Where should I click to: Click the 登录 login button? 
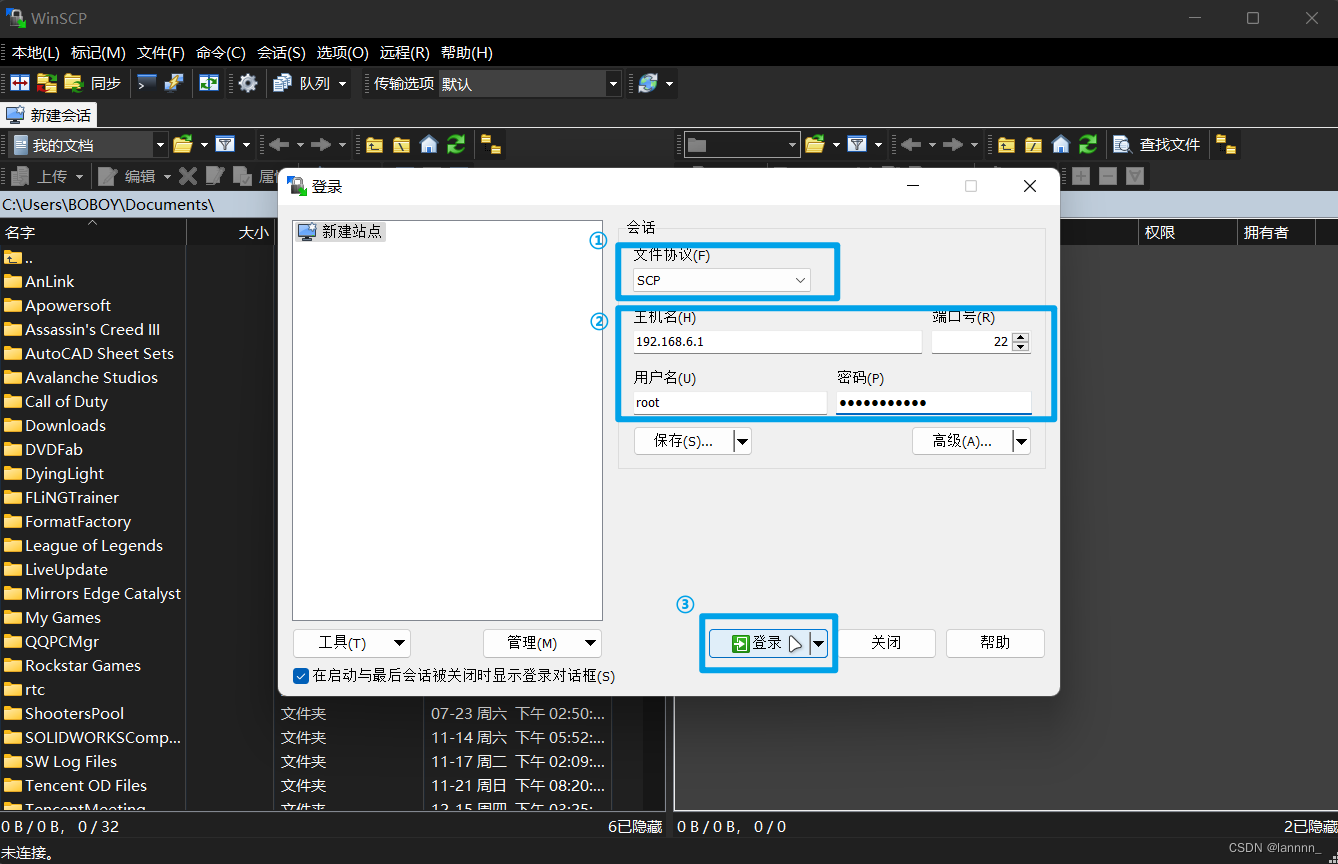tap(759, 643)
